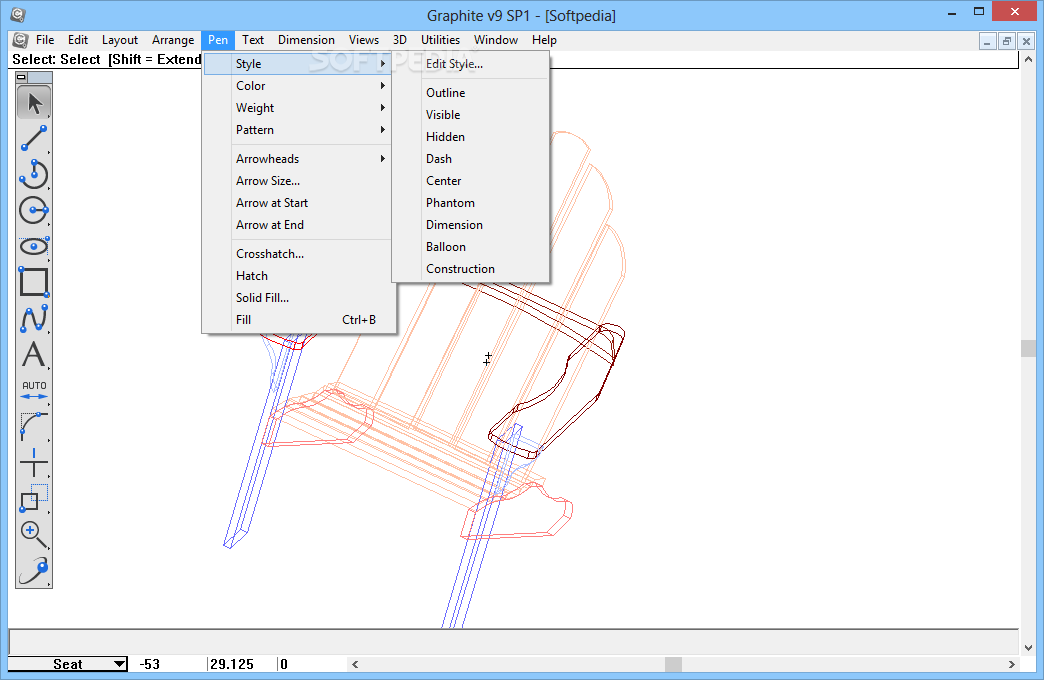Click the horizontal scrollbar left arrow
1044x680 pixels.
pos(355,664)
